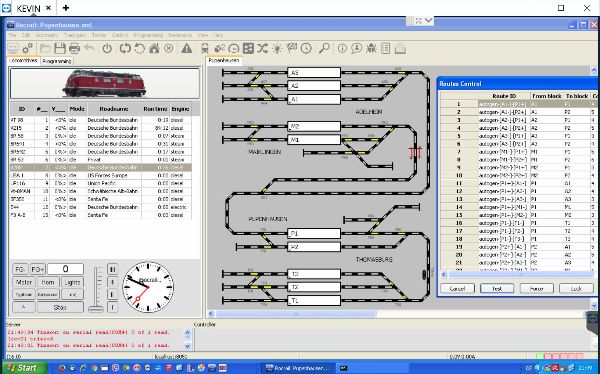This screenshot has height=374, width=600.
Task: Toggle the Motor function button
Action: [24, 282]
